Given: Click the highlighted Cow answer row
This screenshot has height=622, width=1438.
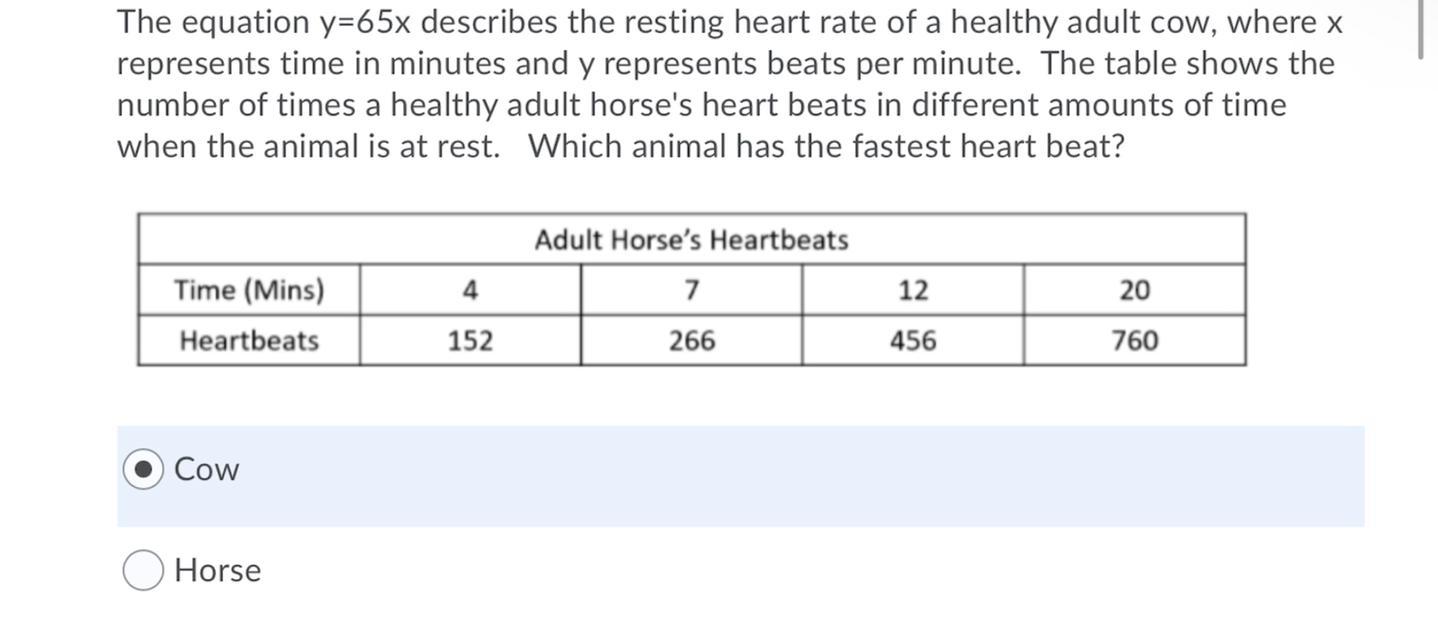Looking at the screenshot, I should click(x=740, y=476).
